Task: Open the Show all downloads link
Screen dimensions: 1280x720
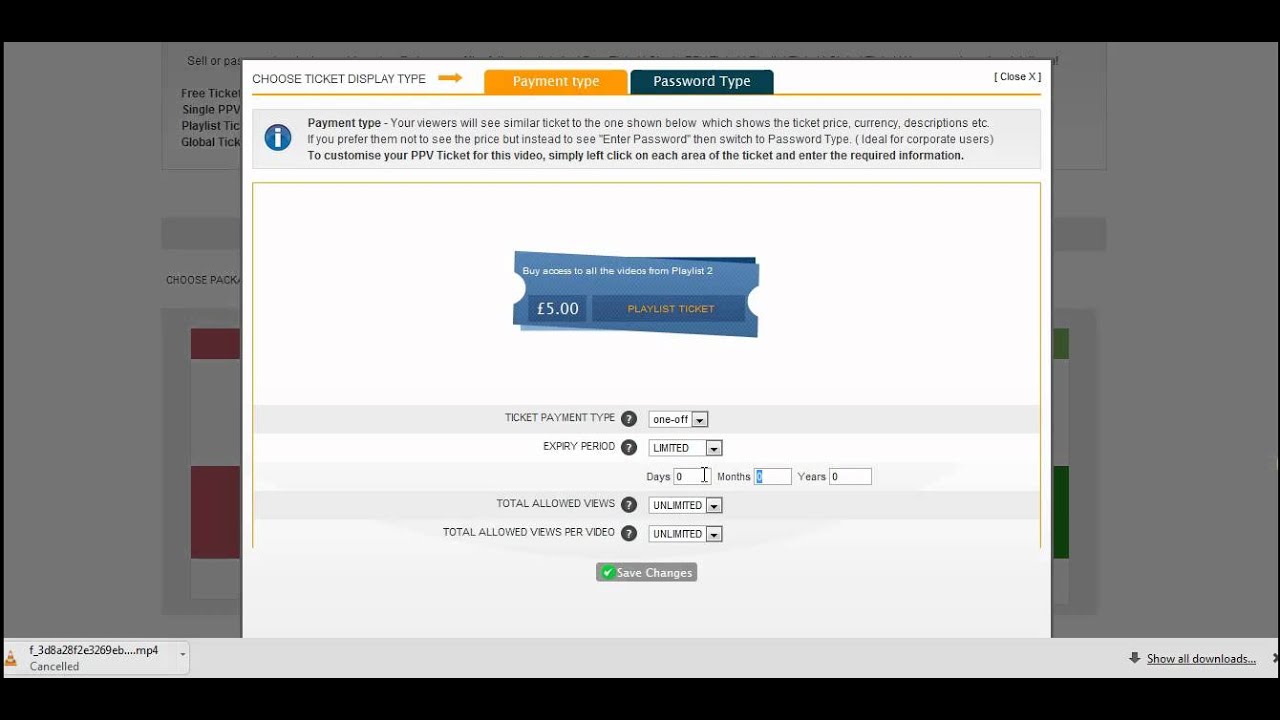Action: click(x=1201, y=659)
